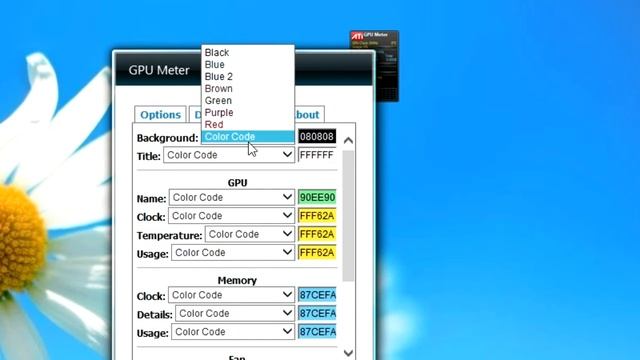The image size is (640, 360).
Task: Expand the Memory Clock color dropdown
Action: 231,295
